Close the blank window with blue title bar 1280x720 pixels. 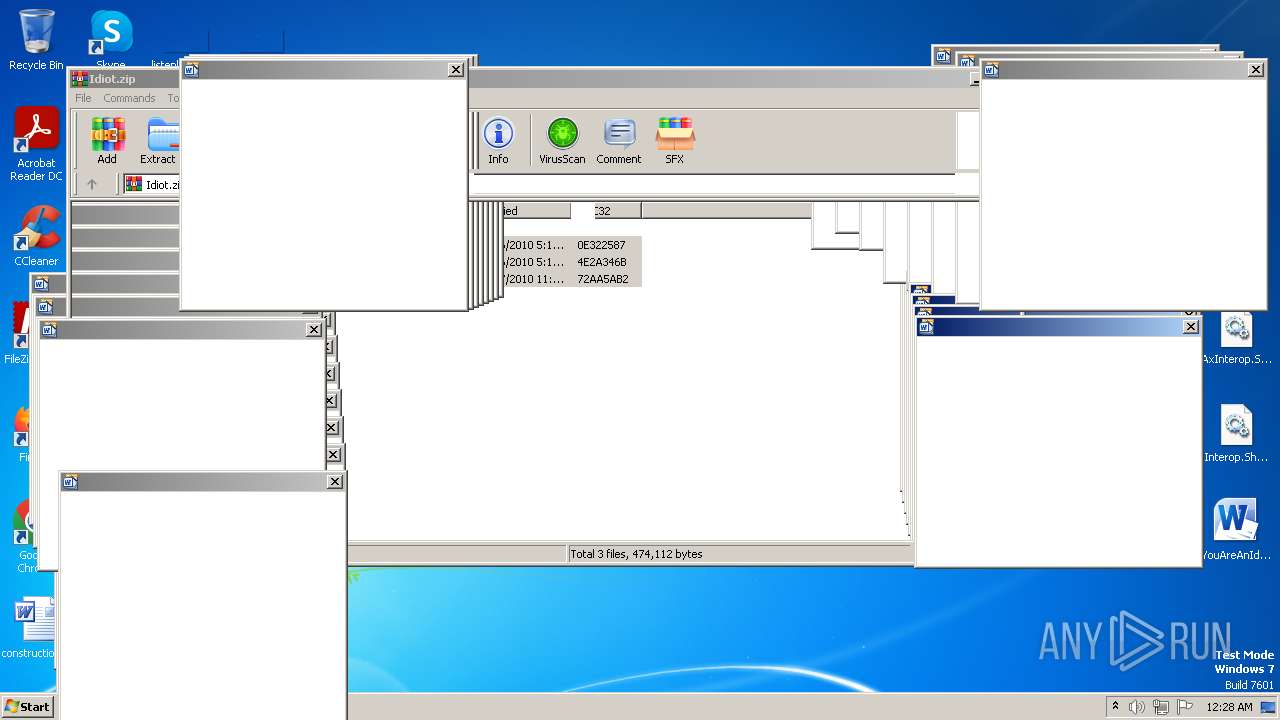[1190, 327]
